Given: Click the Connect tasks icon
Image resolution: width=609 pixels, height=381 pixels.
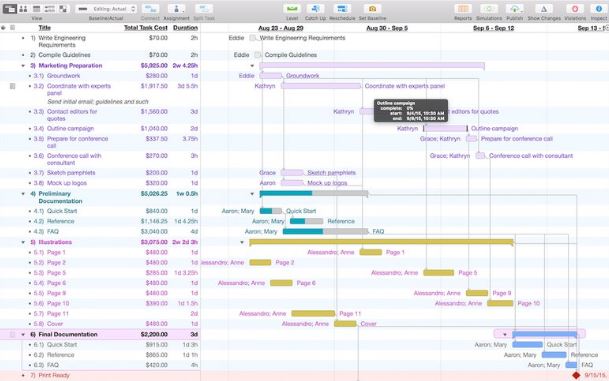Looking at the screenshot, I should coord(150,9).
